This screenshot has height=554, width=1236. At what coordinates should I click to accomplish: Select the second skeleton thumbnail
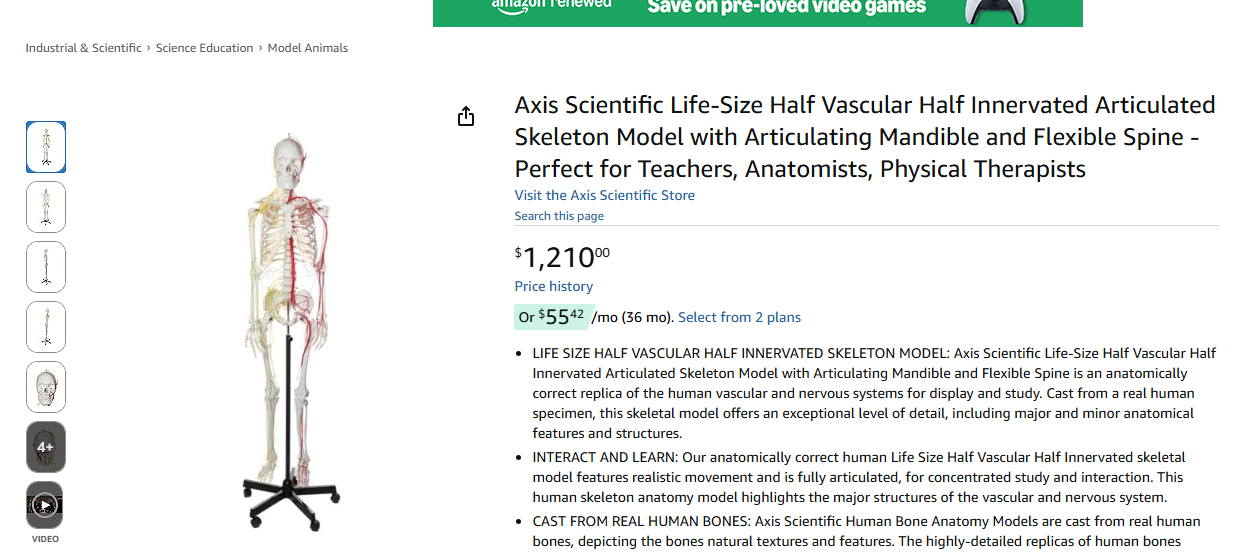[x=45, y=207]
